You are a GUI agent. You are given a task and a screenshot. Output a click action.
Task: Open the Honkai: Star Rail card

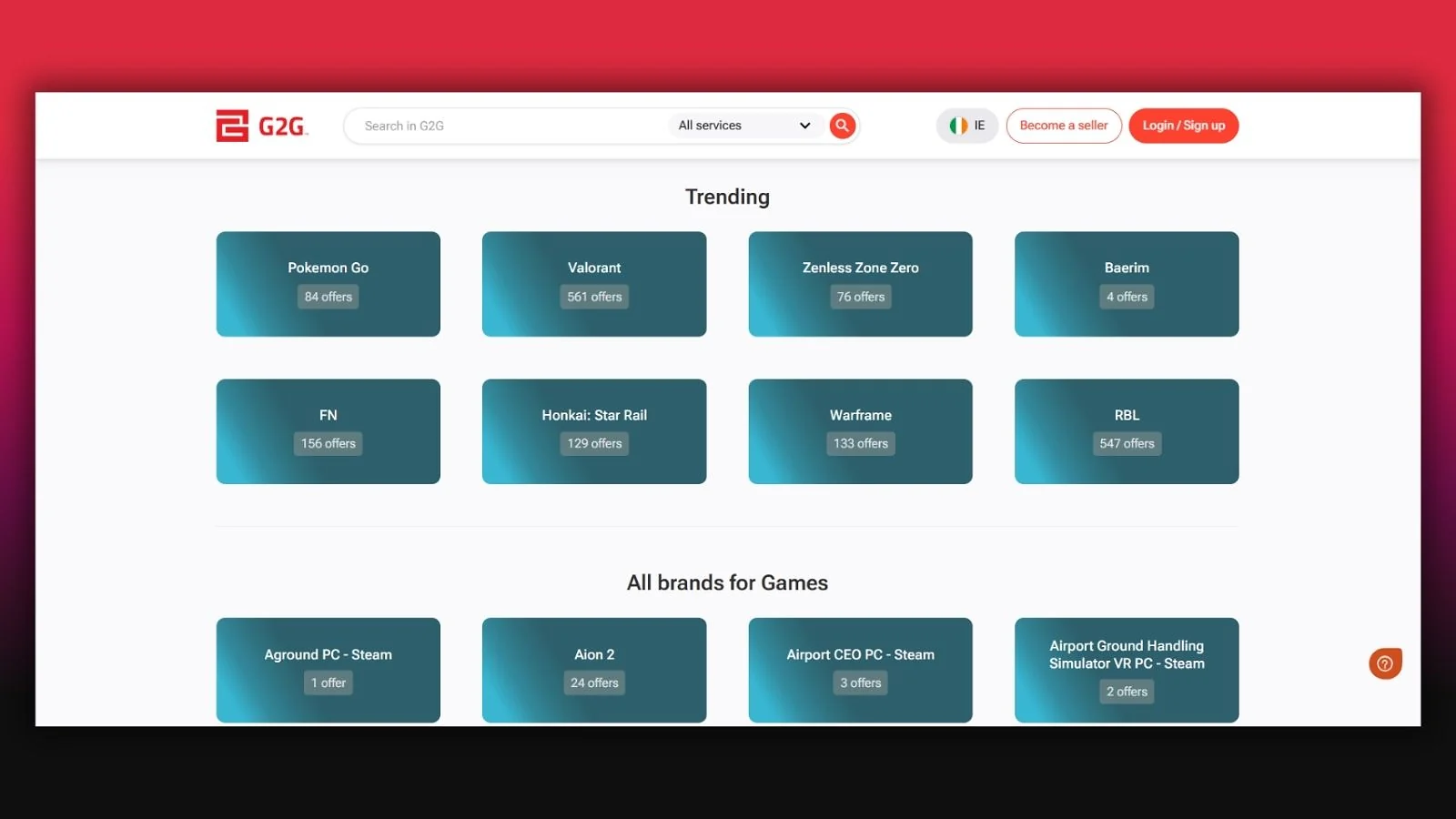coord(594,431)
